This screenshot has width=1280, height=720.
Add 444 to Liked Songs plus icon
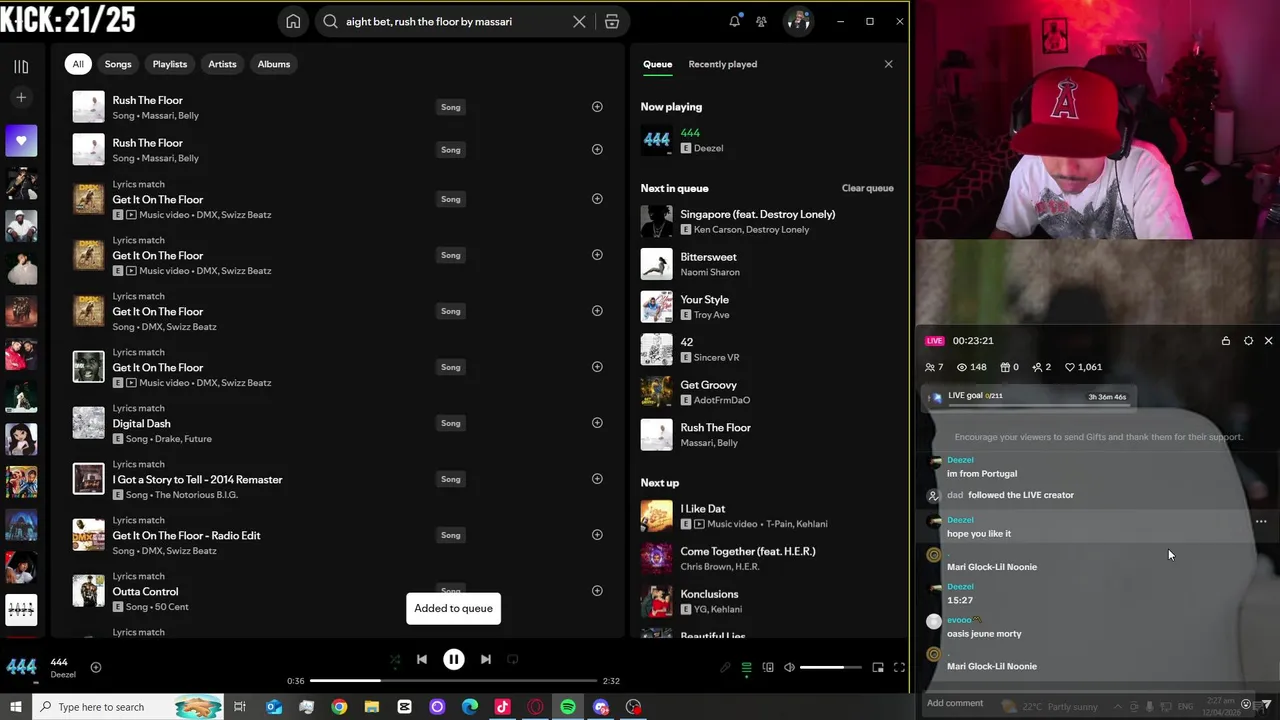(x=96, y=667)
